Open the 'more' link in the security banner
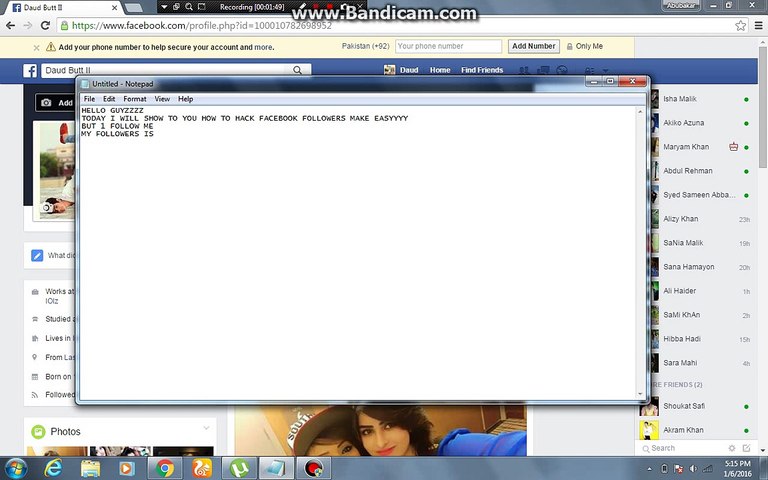This screenshot has height=480, width=768. pyautogui.click(x=263, y=48)
